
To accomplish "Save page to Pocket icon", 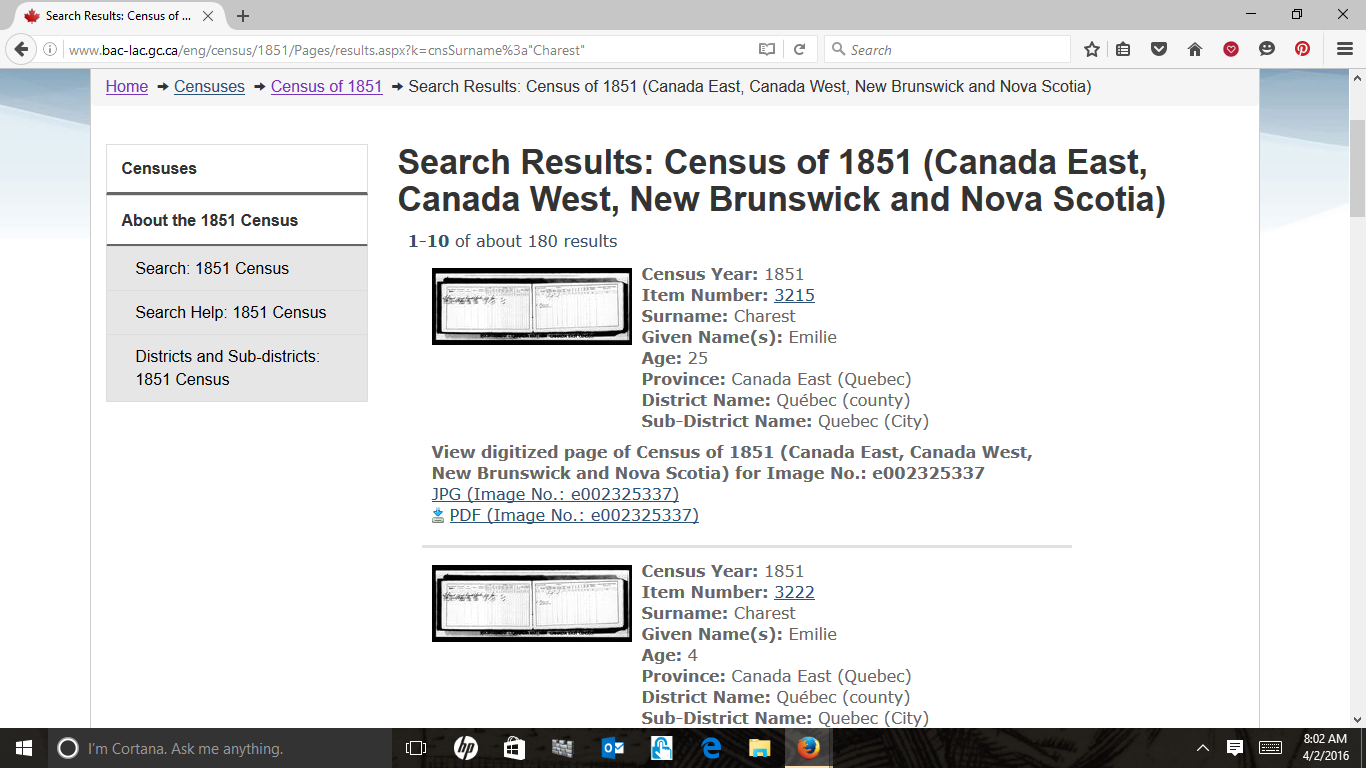I will [1159, 49].
